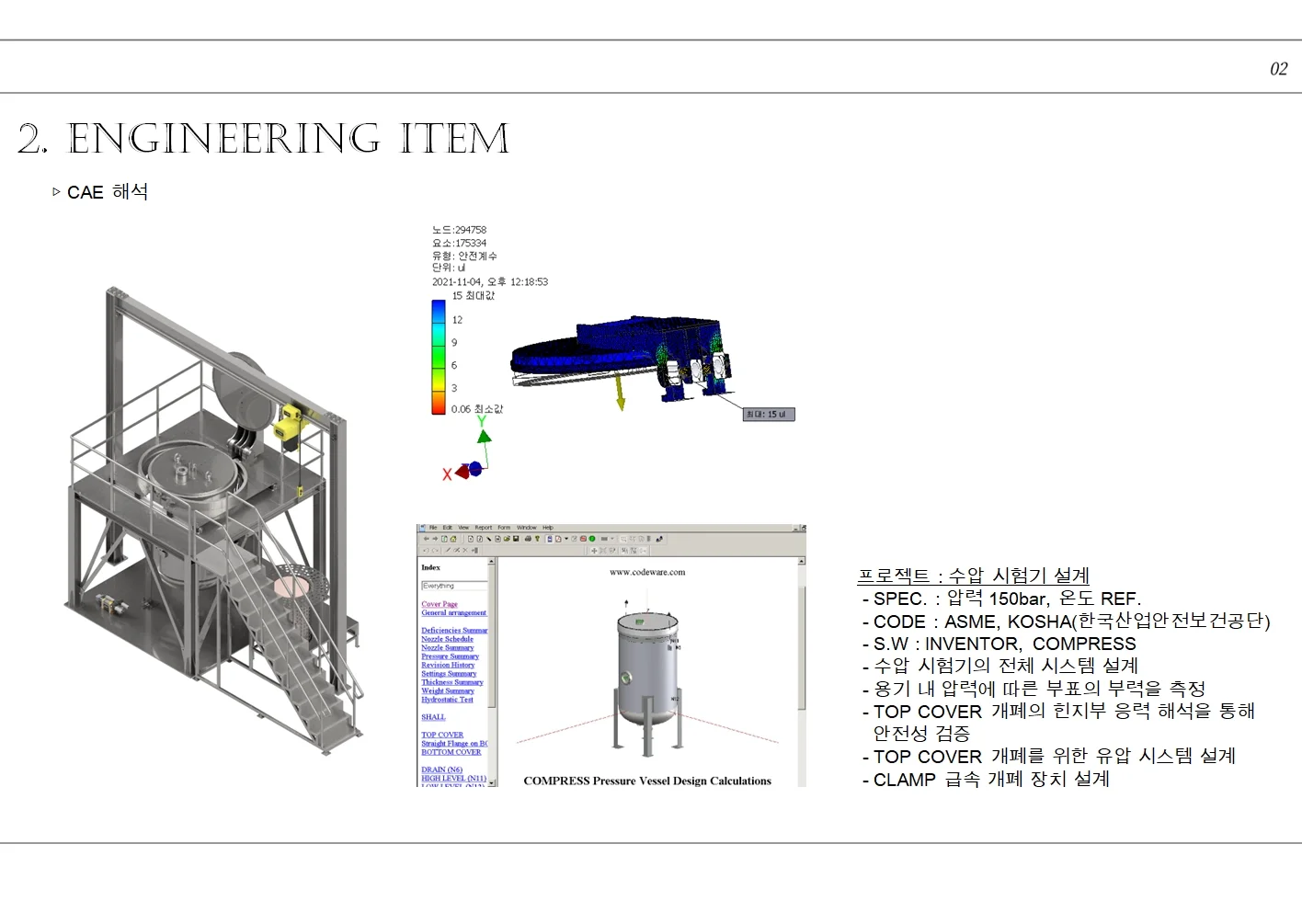Click the Home icon in COMPRESS toolbar
This screenshot has height=924, width=1302.
(x=453, y=539)
